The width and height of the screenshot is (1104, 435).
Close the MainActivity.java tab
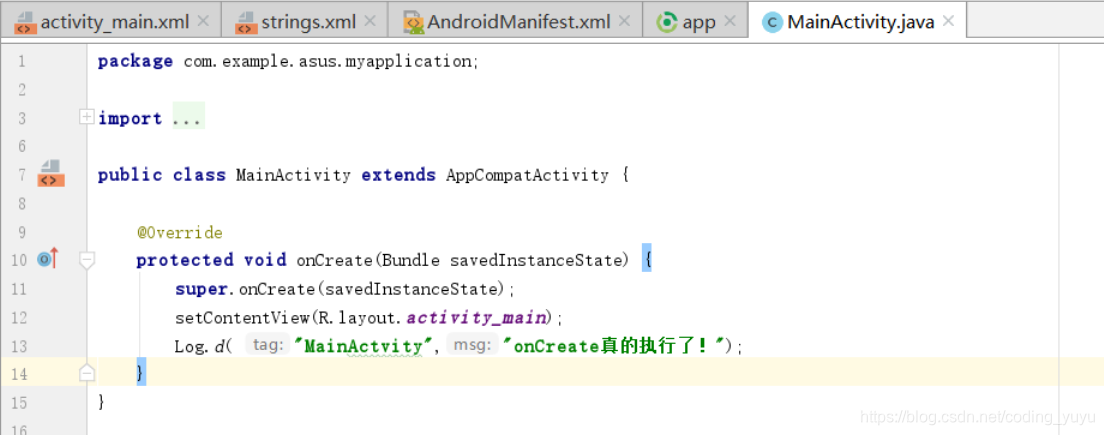pos(948,21)
